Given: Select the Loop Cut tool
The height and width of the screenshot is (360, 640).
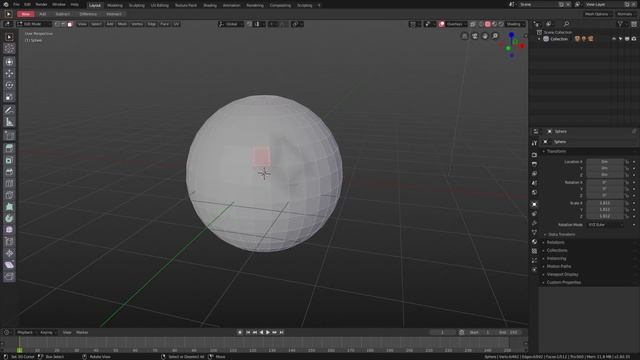Looking at the screenshot, I should coord(9,184).
